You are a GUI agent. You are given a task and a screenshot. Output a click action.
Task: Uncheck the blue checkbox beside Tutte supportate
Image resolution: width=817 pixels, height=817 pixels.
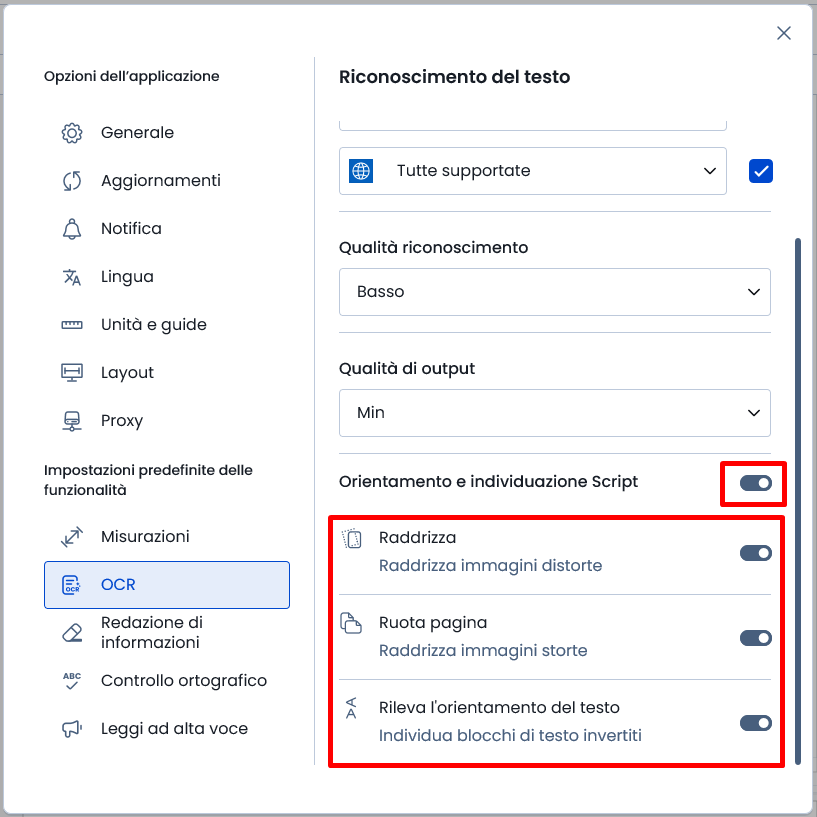(761, 171)
